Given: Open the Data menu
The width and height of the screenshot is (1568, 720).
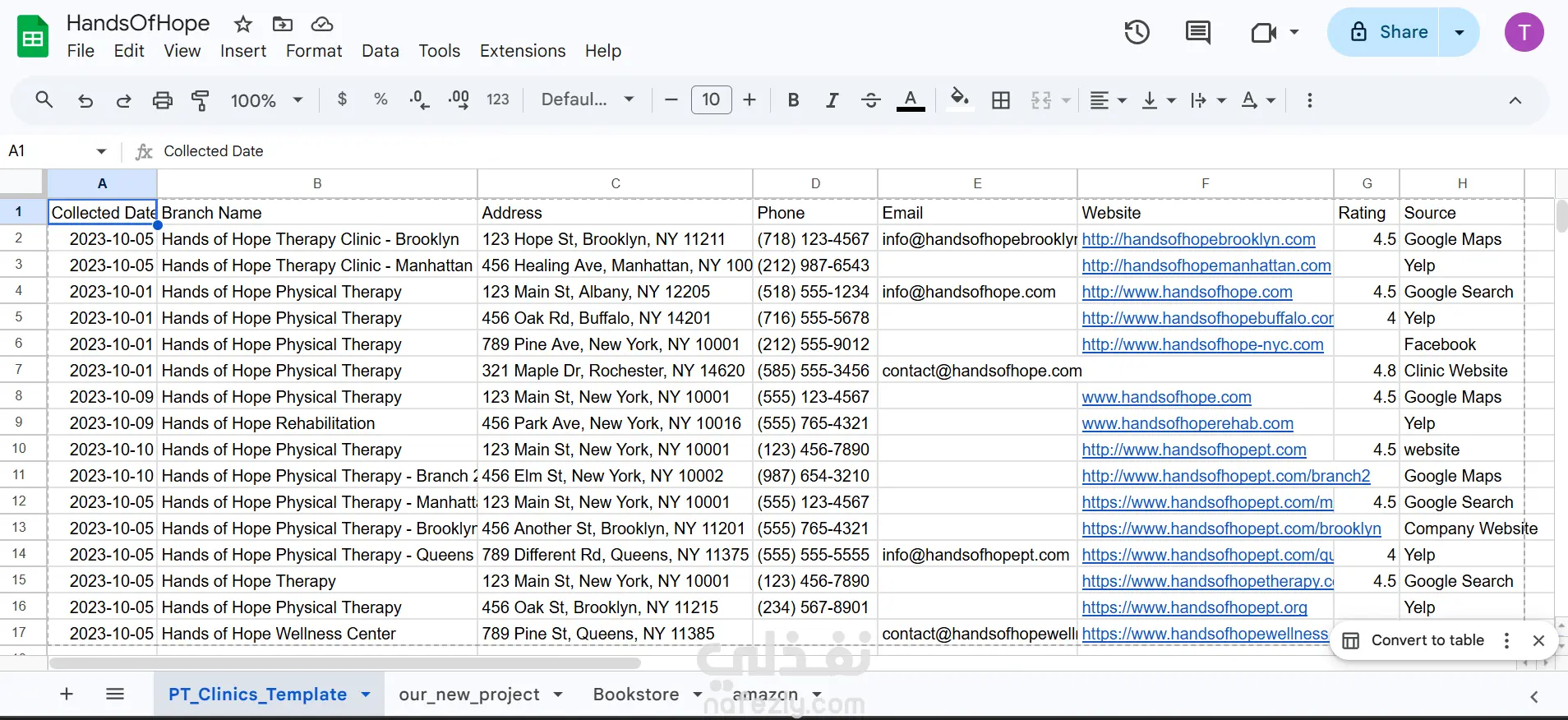Looking at the screenshot, I should 380,51.
